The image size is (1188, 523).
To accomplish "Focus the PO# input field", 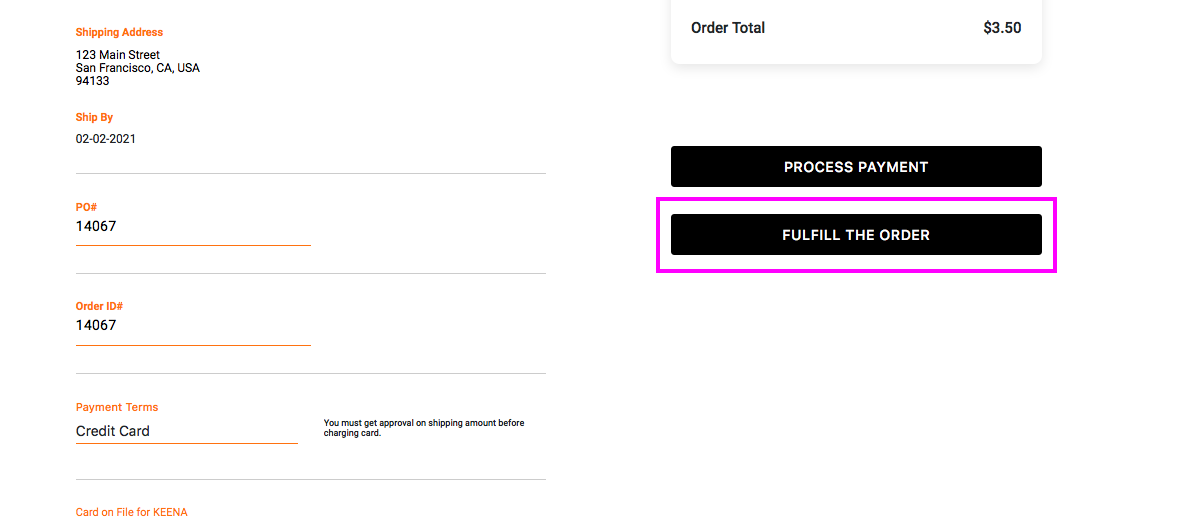I will point(193,227).
